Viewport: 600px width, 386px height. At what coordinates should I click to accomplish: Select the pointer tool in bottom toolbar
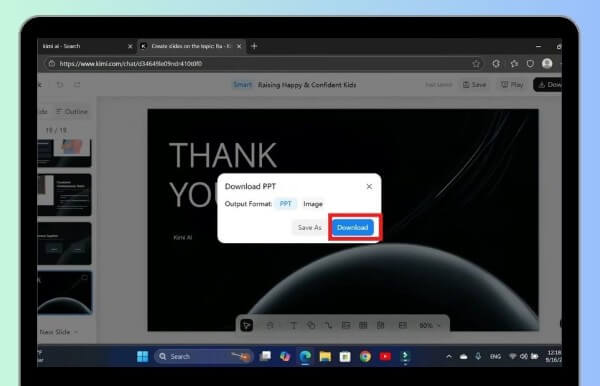pyautogui.click(x=247, y=325)
